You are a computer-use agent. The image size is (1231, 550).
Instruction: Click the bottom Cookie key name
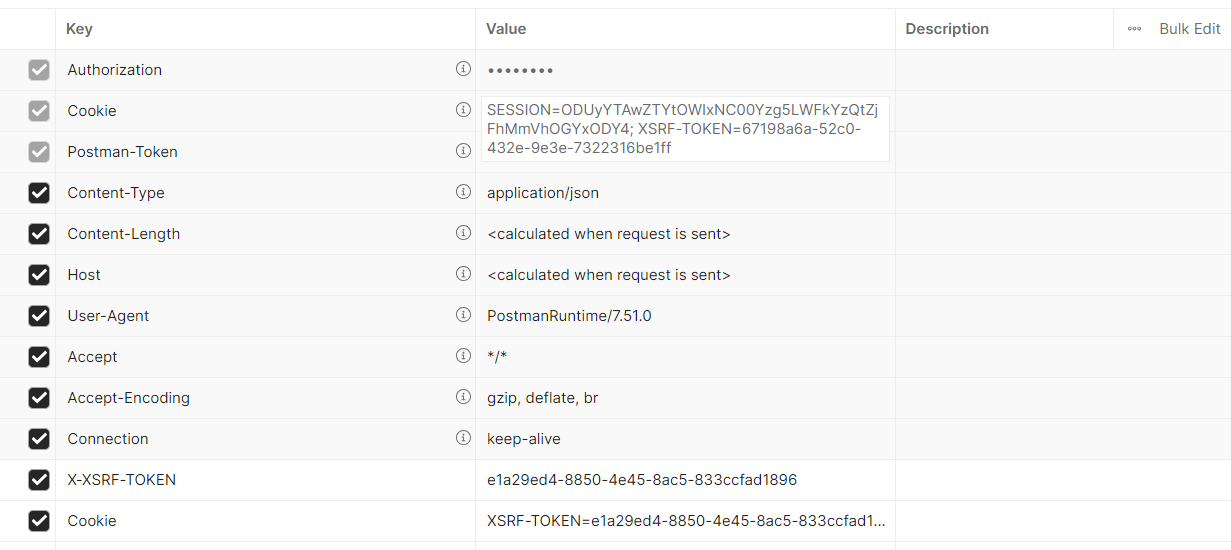coord(92,521)
